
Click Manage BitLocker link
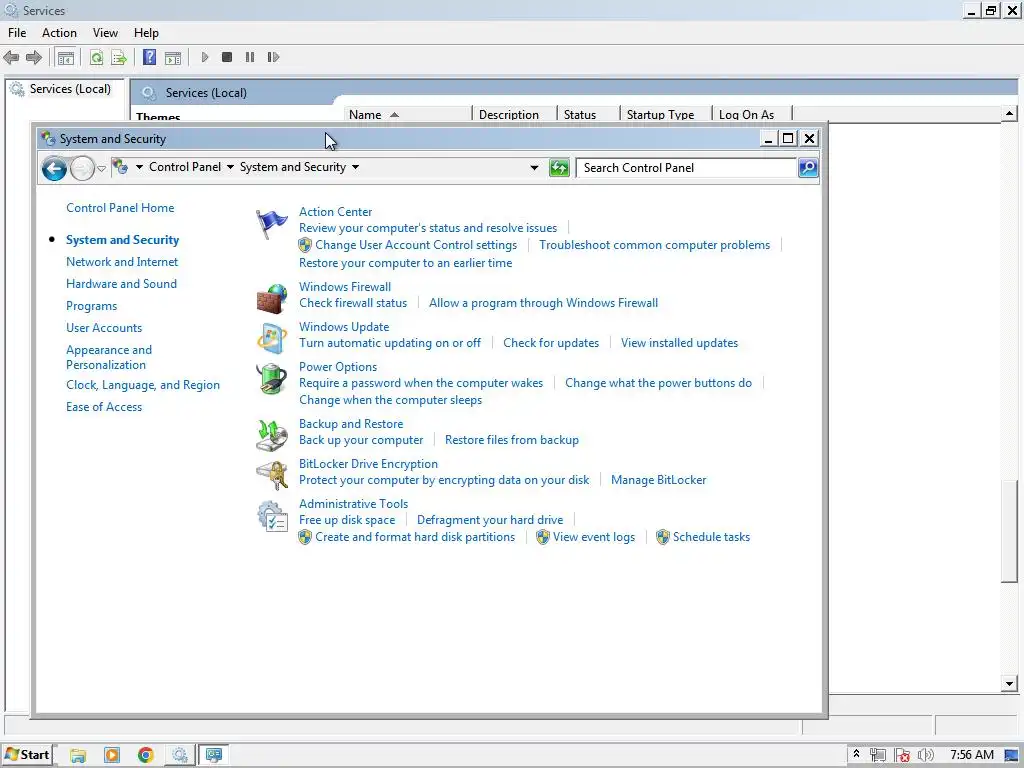658,480
